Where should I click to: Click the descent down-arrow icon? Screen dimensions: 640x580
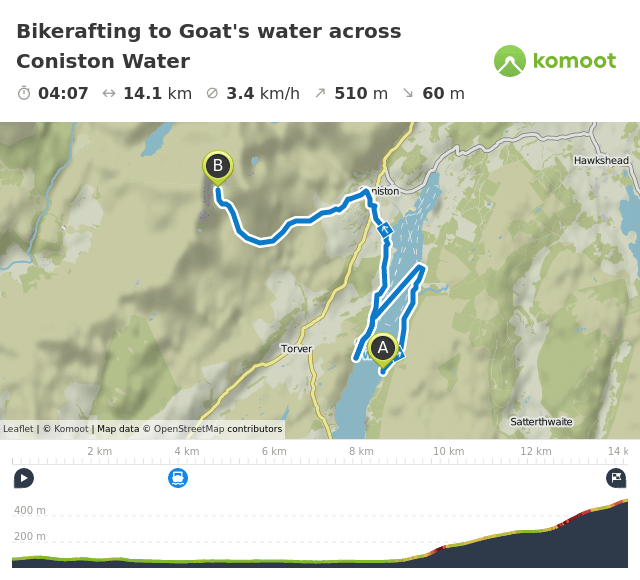(x=408, y=93)
